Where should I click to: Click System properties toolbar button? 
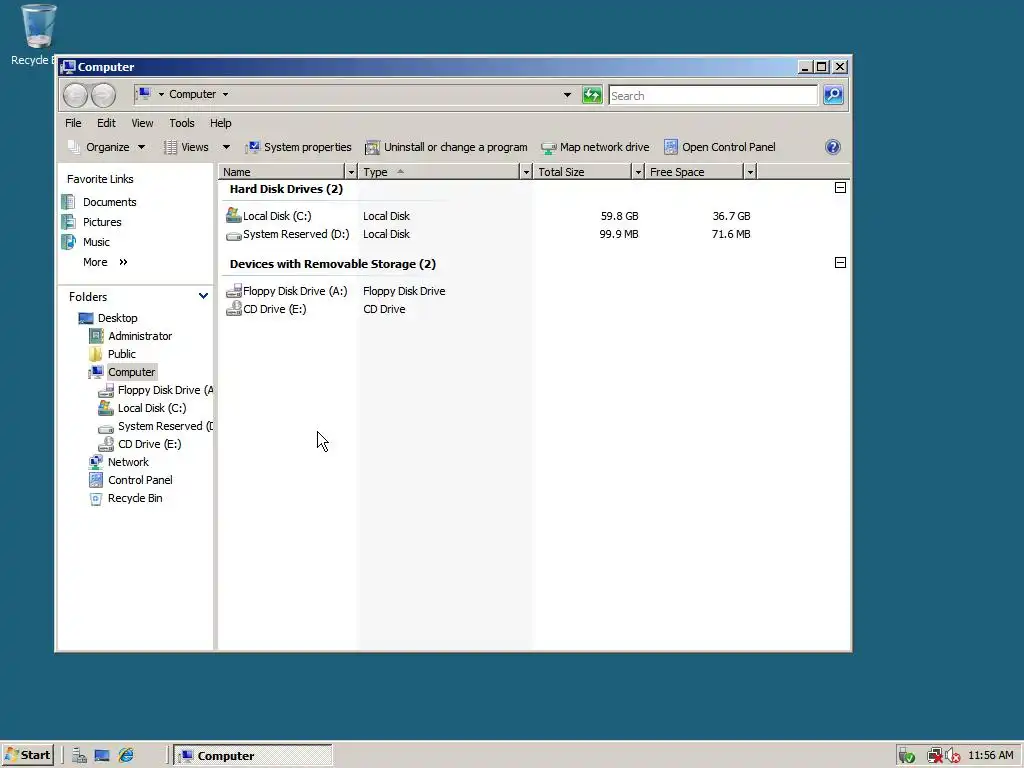coord(298,147)
